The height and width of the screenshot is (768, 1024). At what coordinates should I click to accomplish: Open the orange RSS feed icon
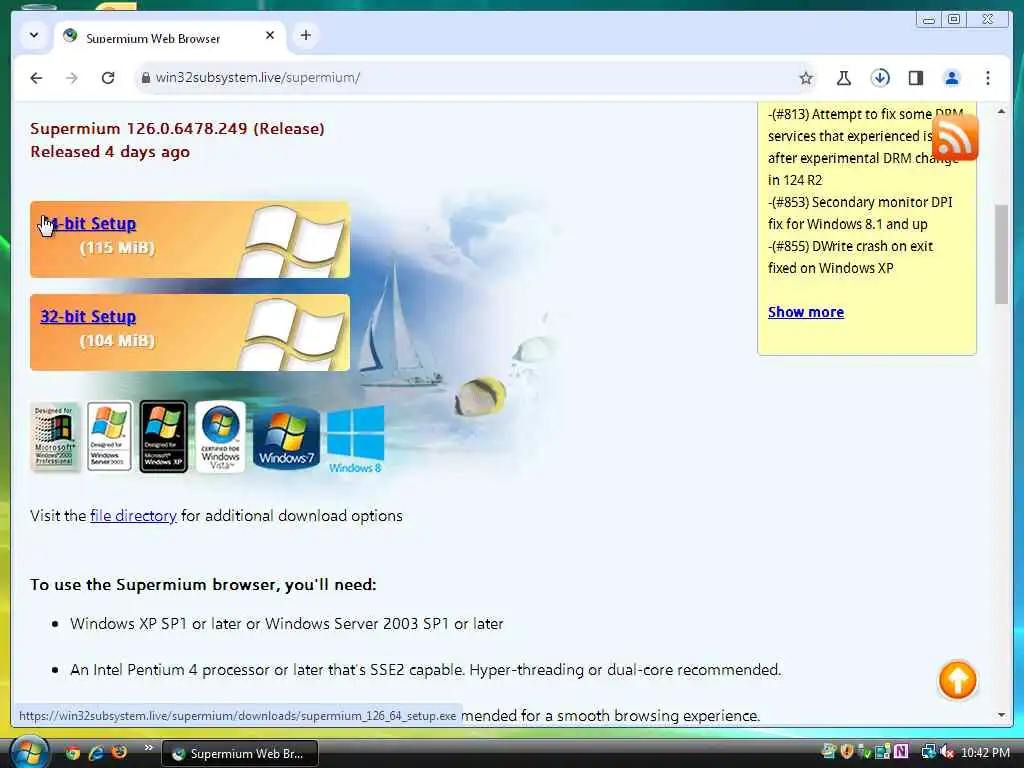pos(955,138)
